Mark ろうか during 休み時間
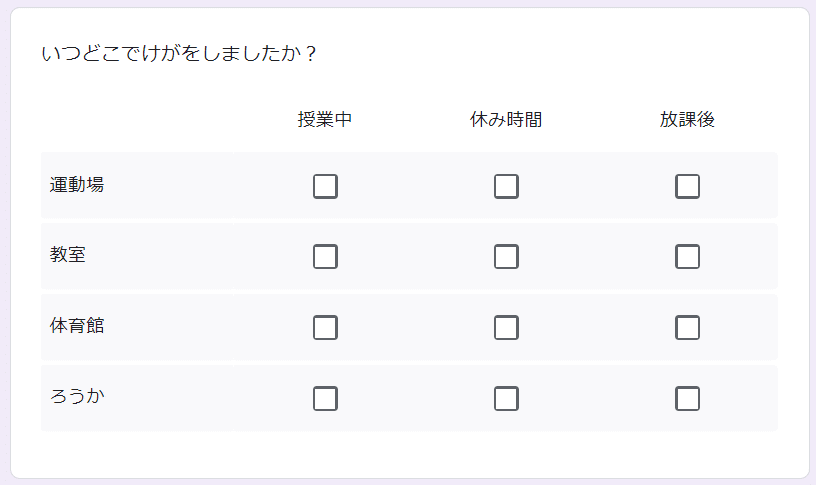This screenshot has width=816, height=485. [506, 399]
